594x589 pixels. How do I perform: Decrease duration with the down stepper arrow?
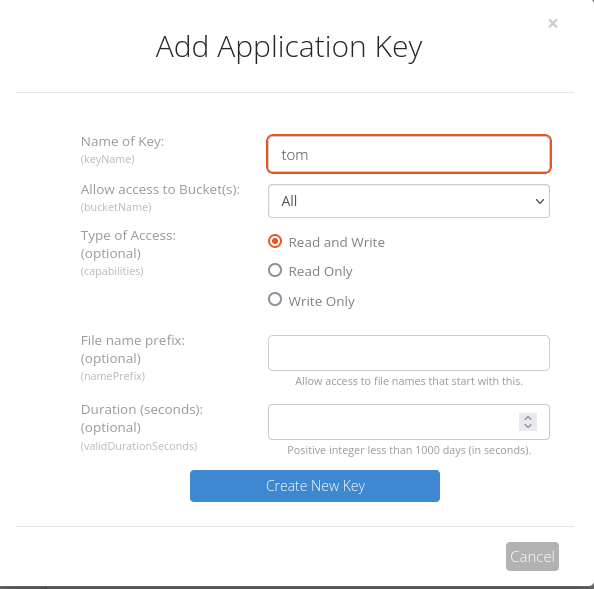(528, 427)
